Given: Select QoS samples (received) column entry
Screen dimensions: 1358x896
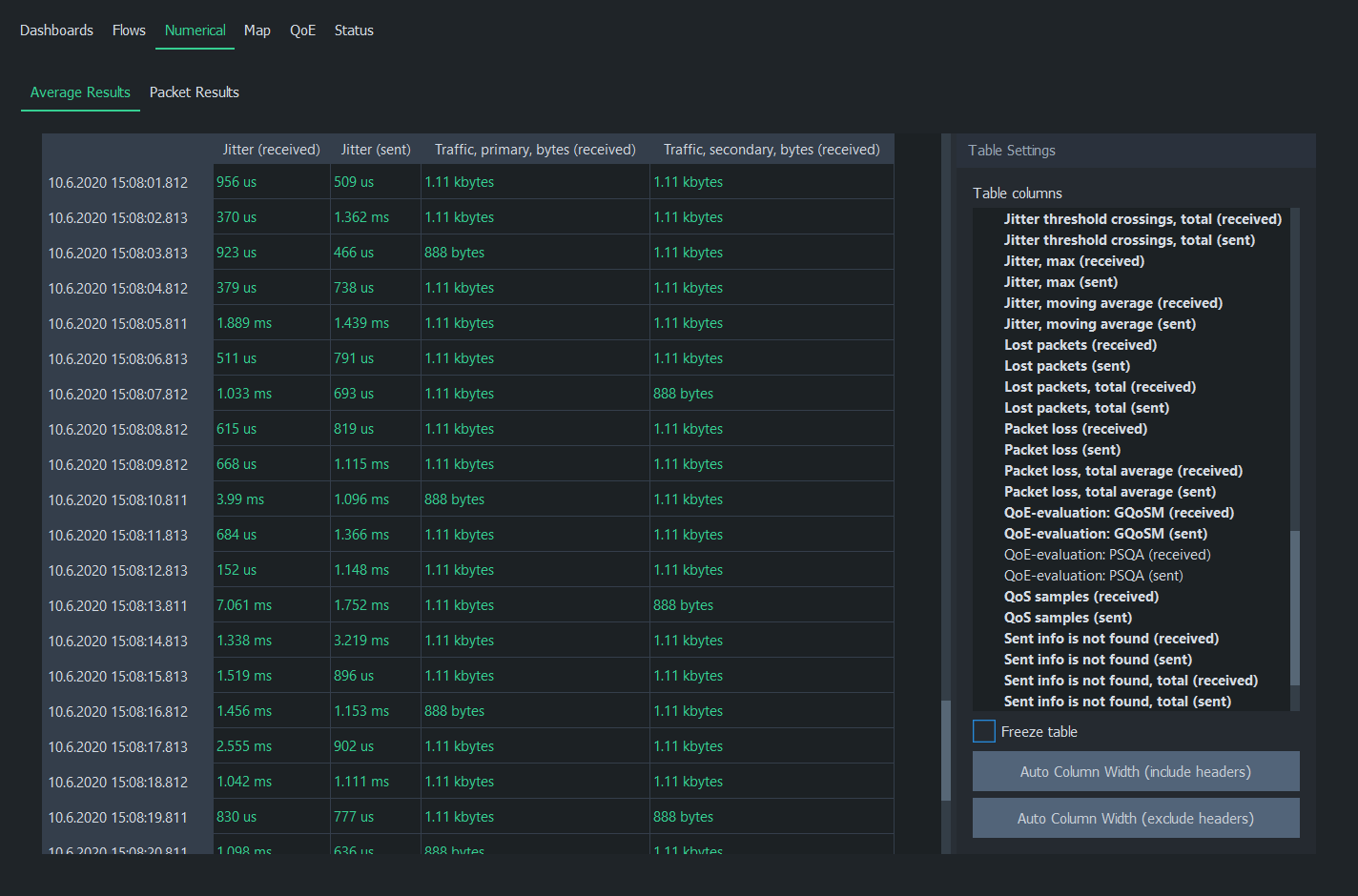Looking at the screenshot, I should 1081,597.
